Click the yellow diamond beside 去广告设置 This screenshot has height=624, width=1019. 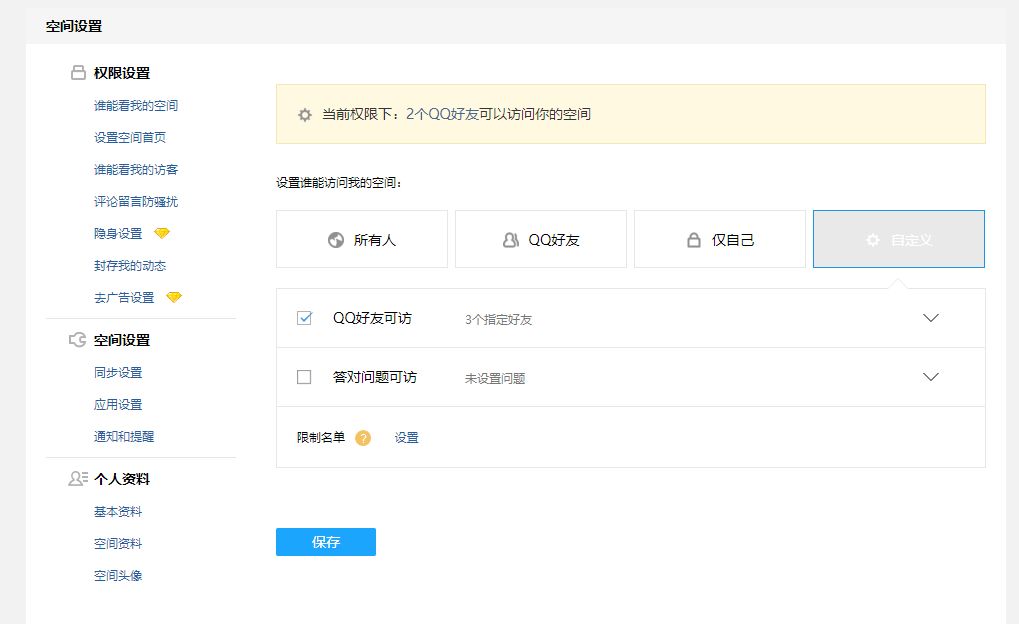coord(174,298)
